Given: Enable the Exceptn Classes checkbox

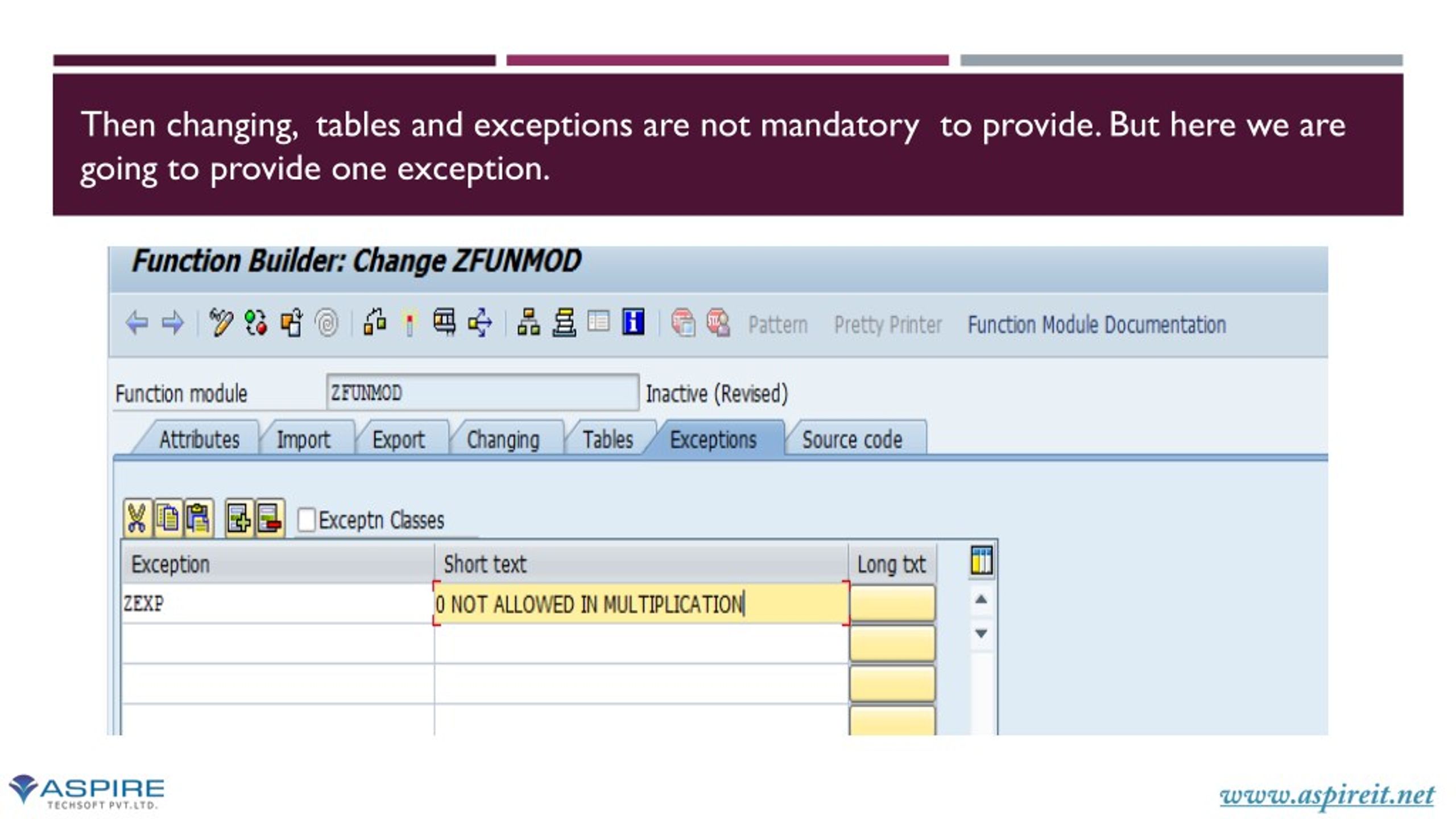Looking at the screenshot, I should (307, 519).
